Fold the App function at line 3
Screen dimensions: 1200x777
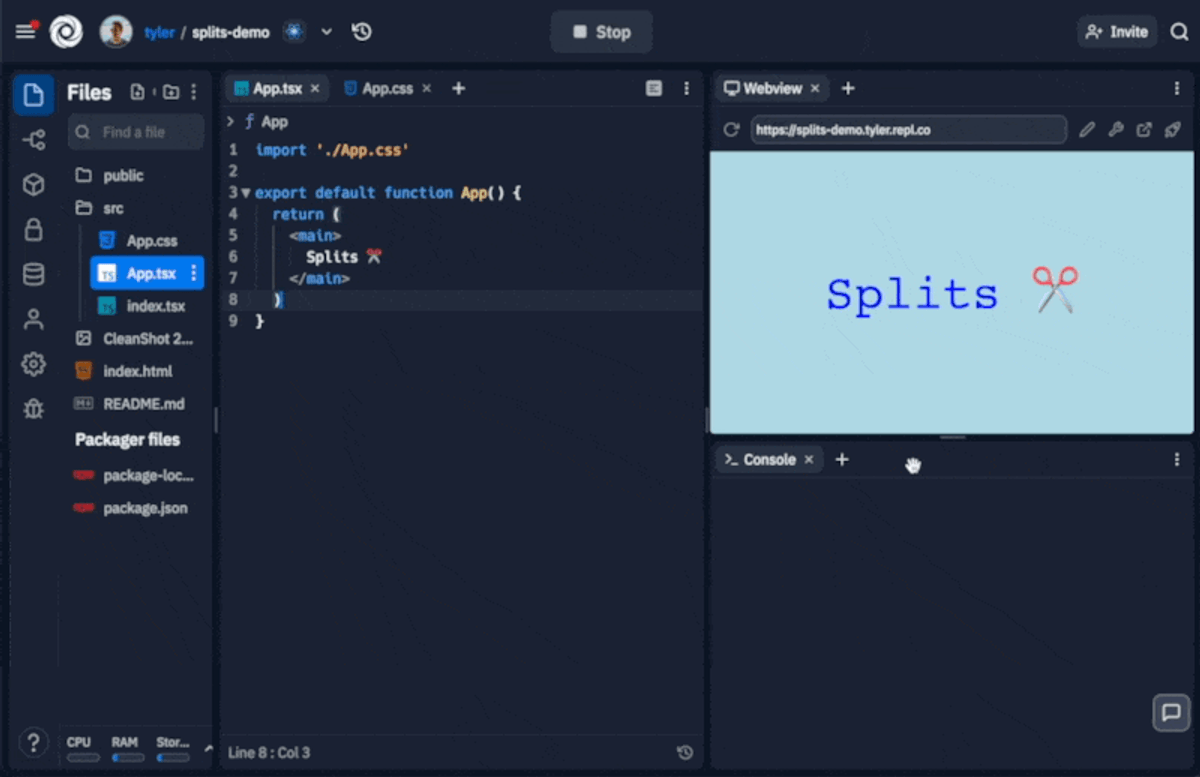(246, 193)
